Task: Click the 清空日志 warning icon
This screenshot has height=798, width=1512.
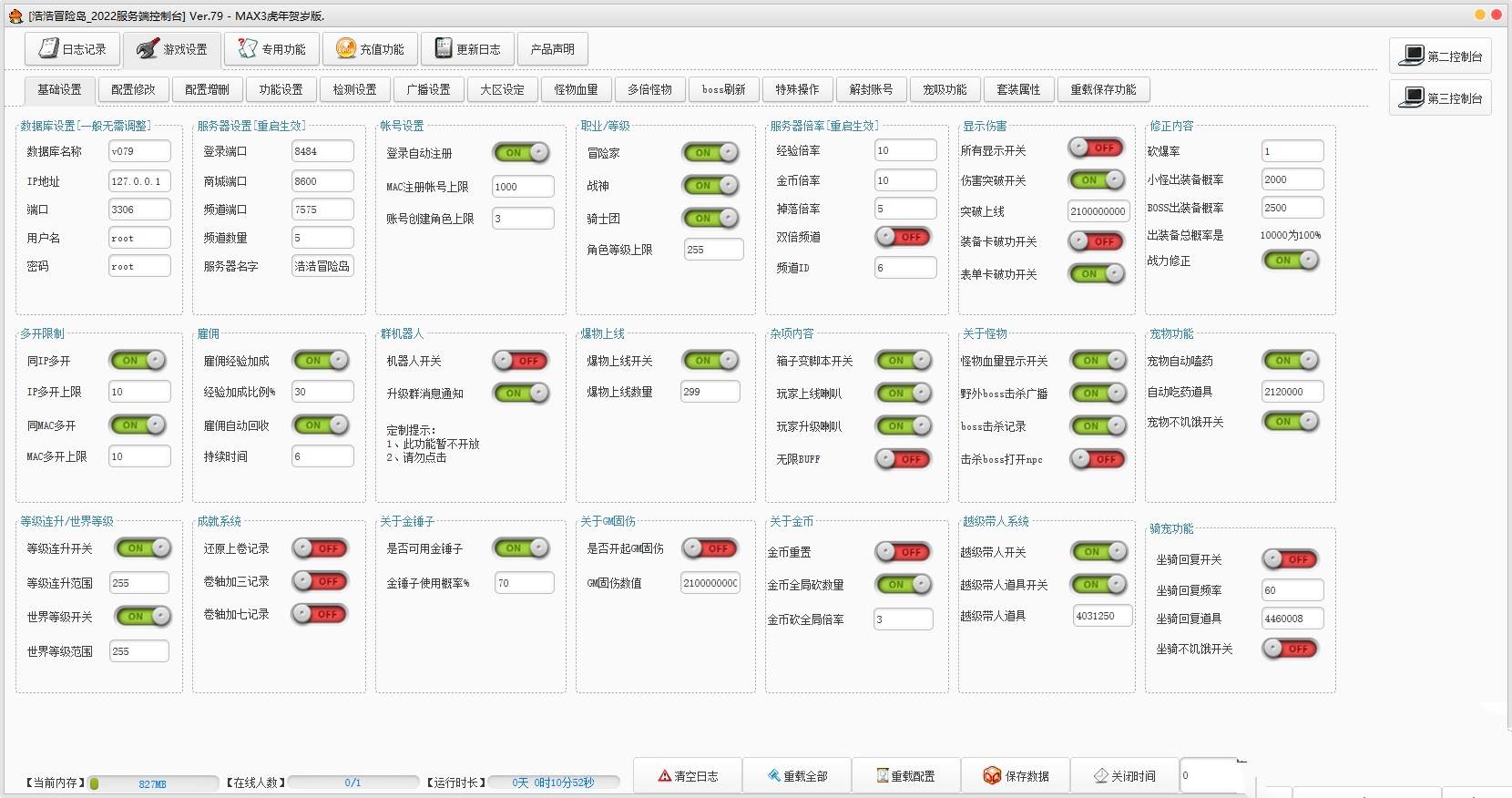Action: pyautogui.click(x=665, y=776)
